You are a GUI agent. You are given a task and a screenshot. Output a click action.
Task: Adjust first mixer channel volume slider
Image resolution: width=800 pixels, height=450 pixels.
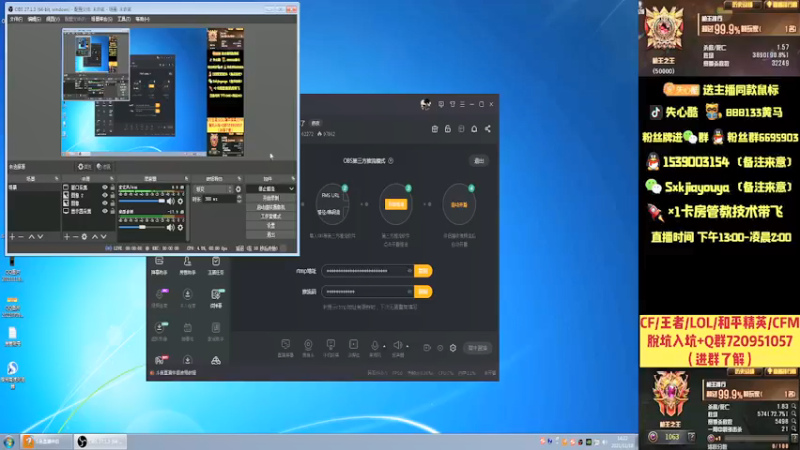[142, 201]
